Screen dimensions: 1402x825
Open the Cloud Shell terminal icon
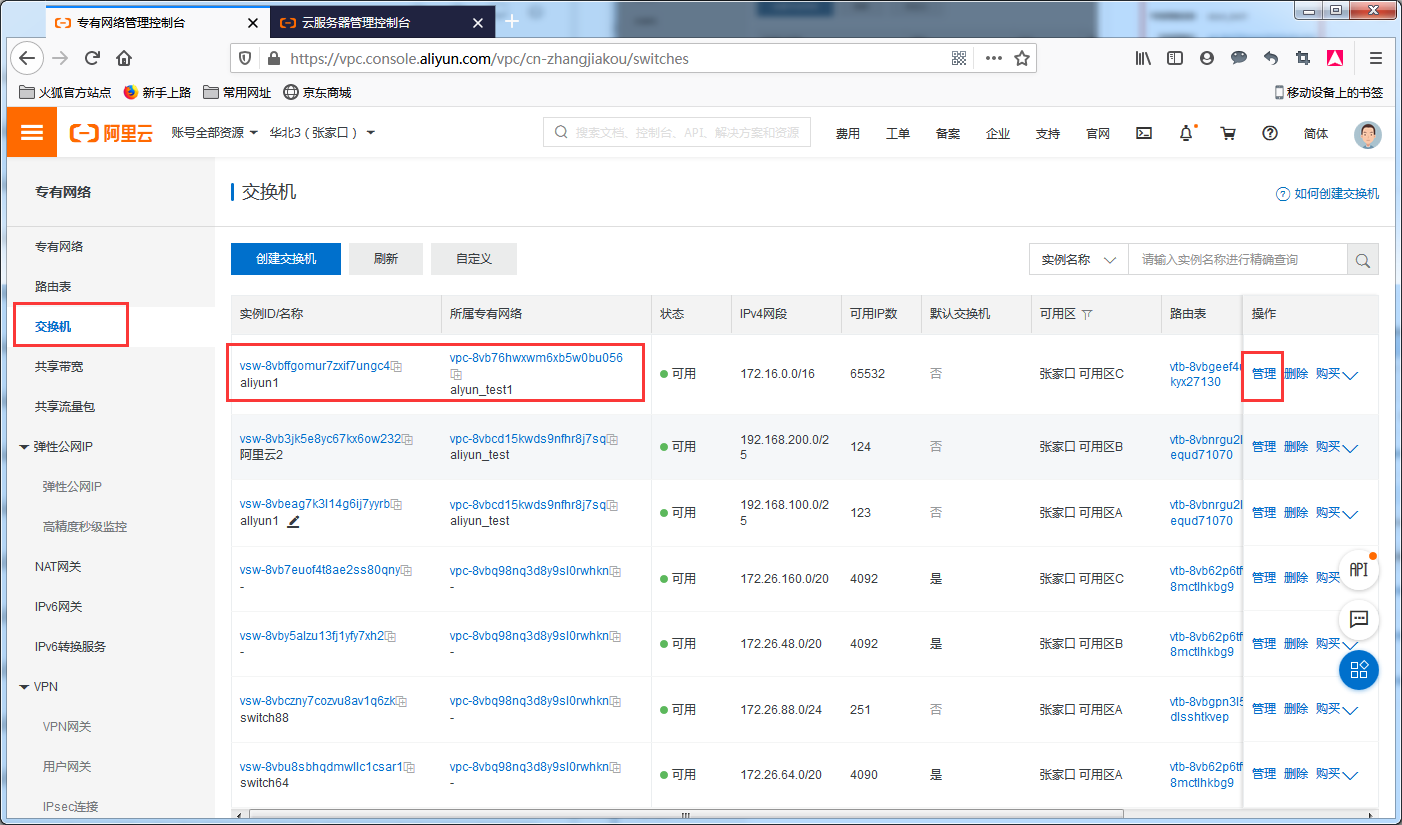pos(1145,133)
